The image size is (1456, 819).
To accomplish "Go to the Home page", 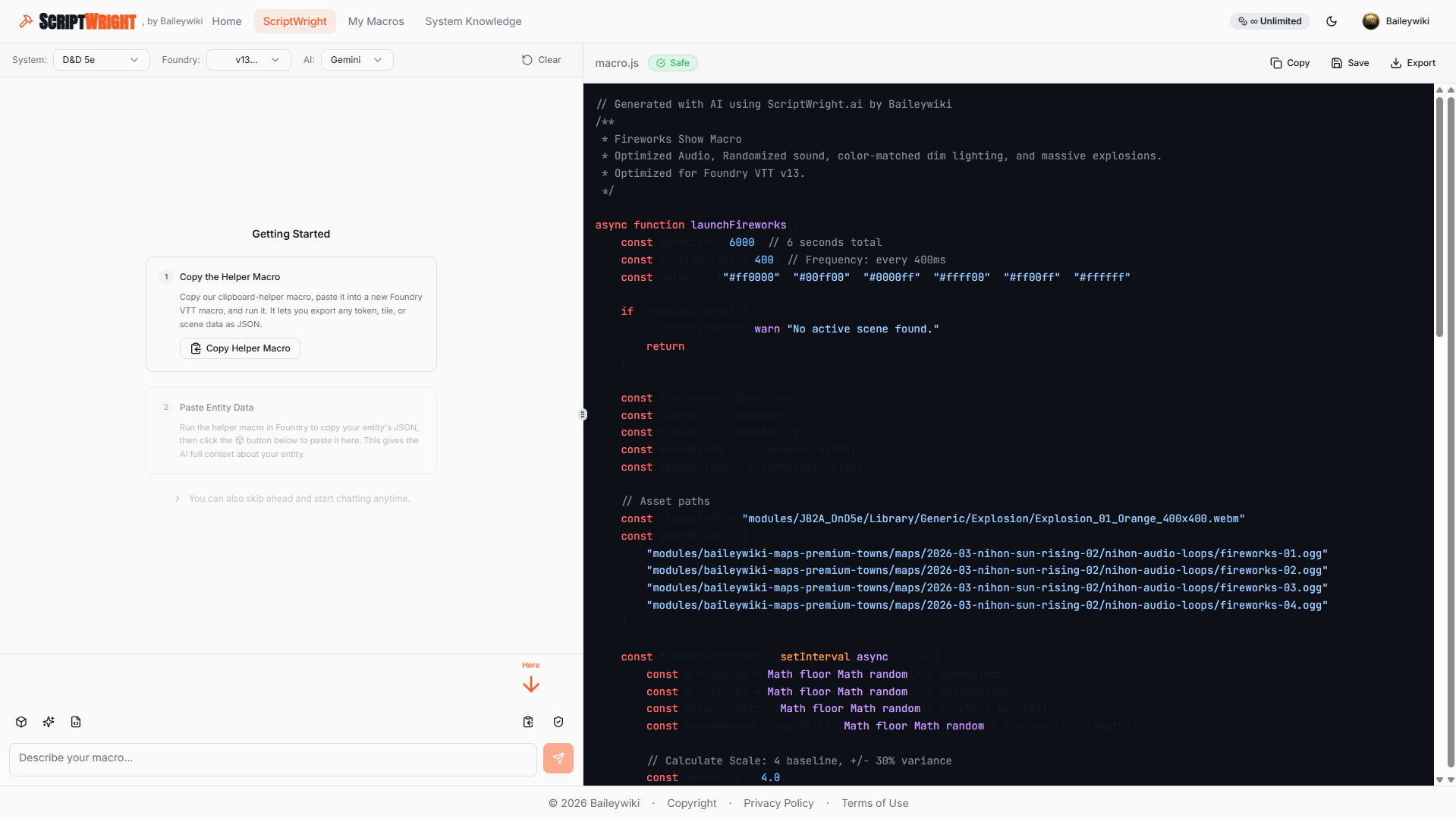I will tap(227, 21).
